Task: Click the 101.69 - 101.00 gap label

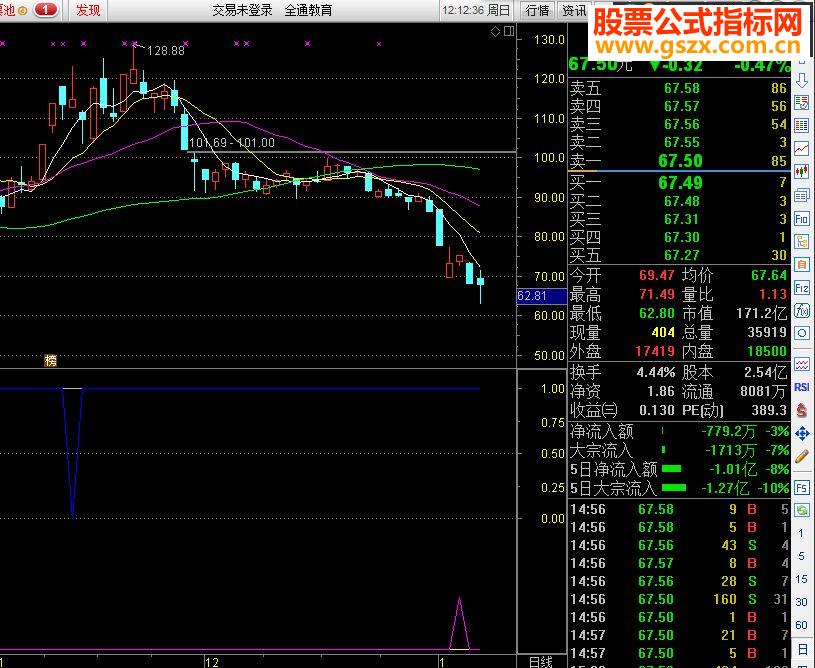Action: coord(232,142)
